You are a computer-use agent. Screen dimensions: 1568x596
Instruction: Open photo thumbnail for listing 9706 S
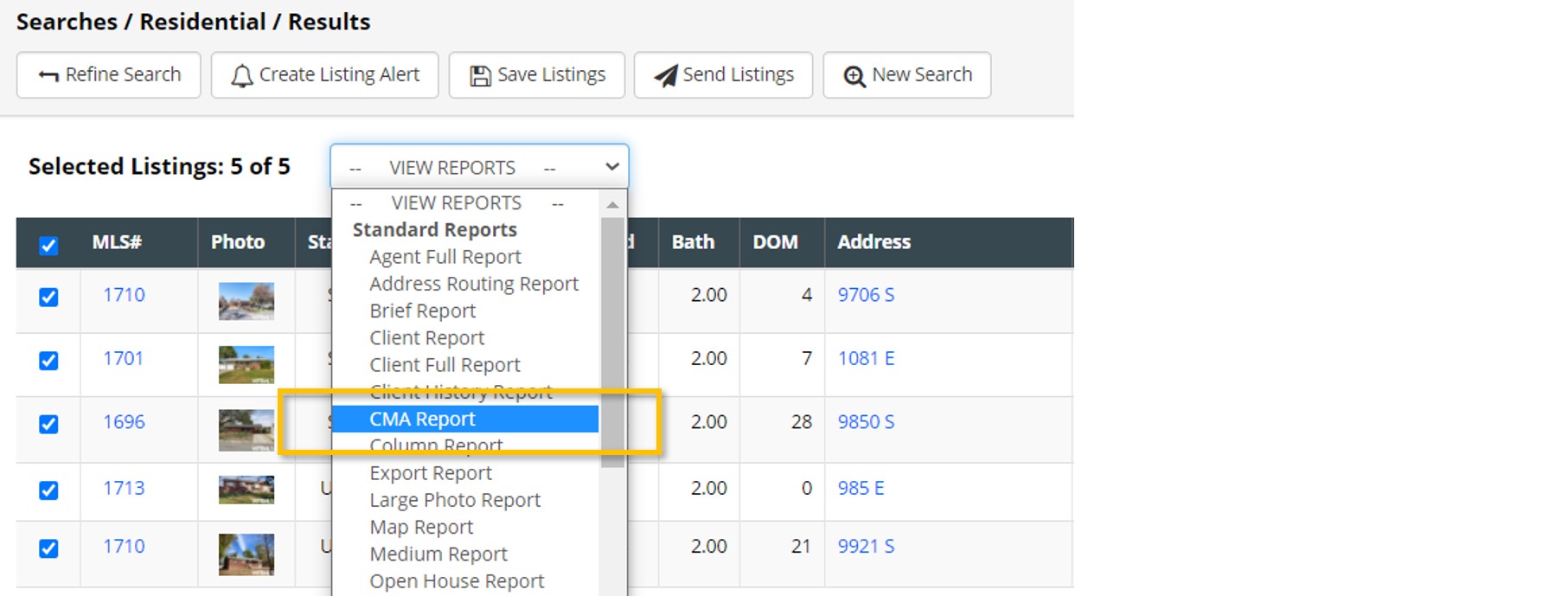(x=246, y=301)
